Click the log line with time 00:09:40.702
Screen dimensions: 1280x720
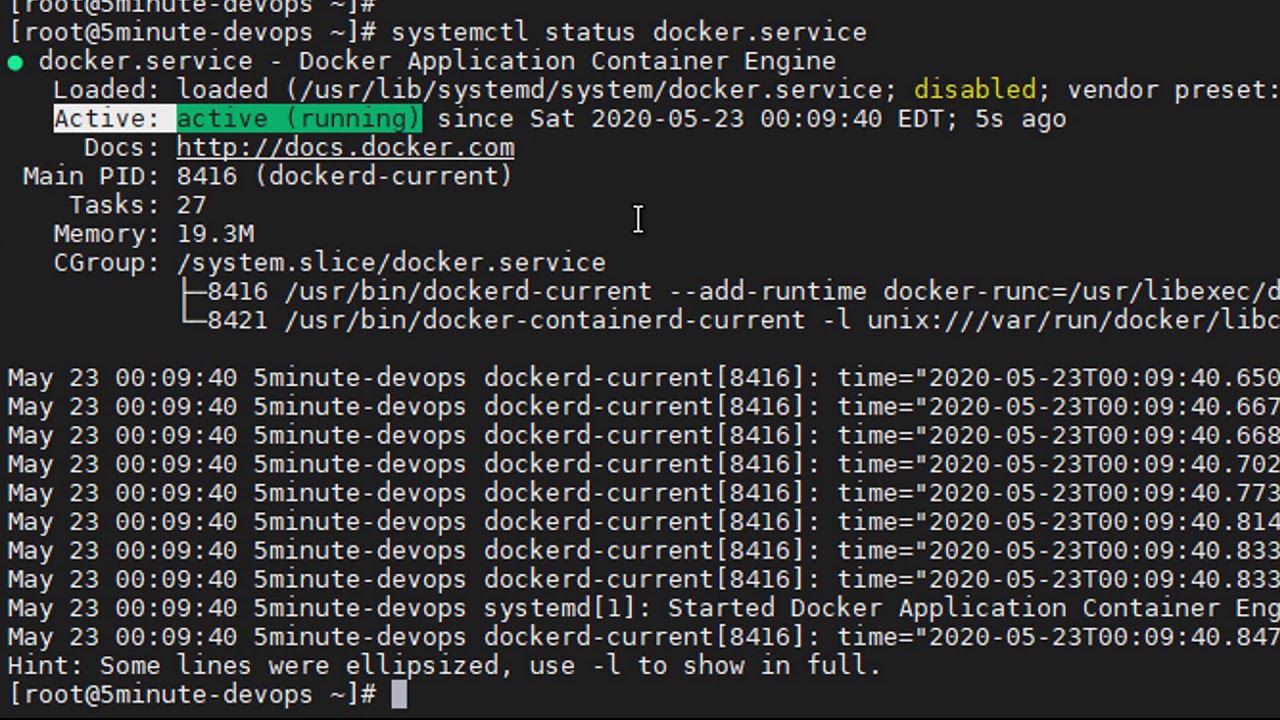click(x=643, y=465)
